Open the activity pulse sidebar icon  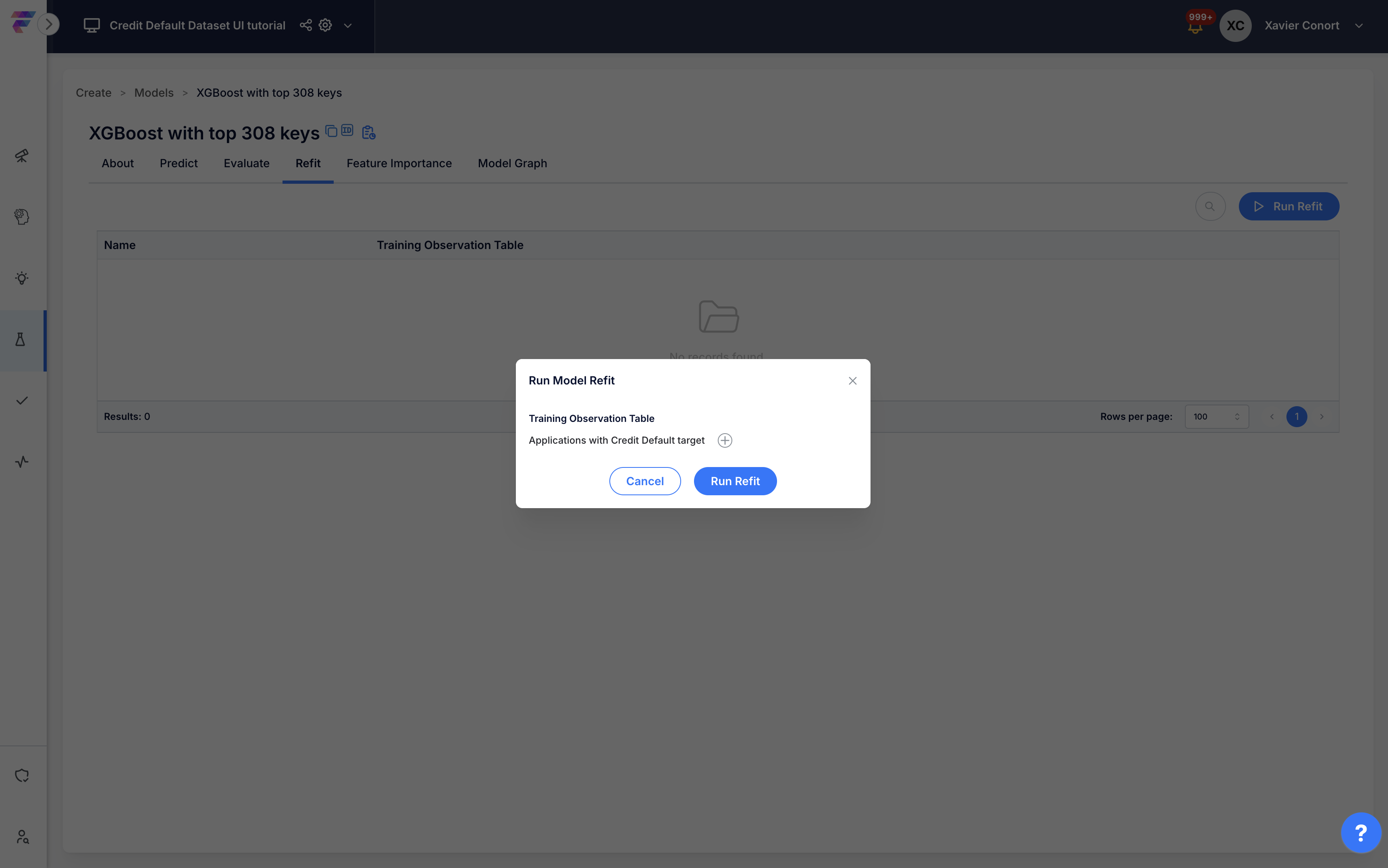22,461
